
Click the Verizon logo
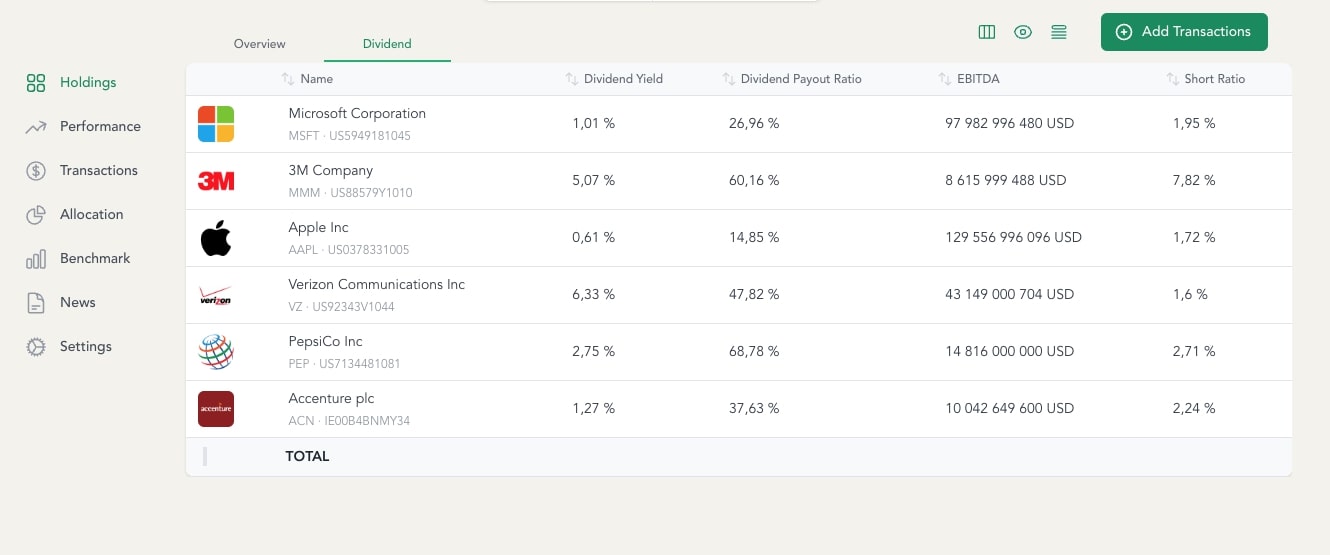tap(216, 295)
